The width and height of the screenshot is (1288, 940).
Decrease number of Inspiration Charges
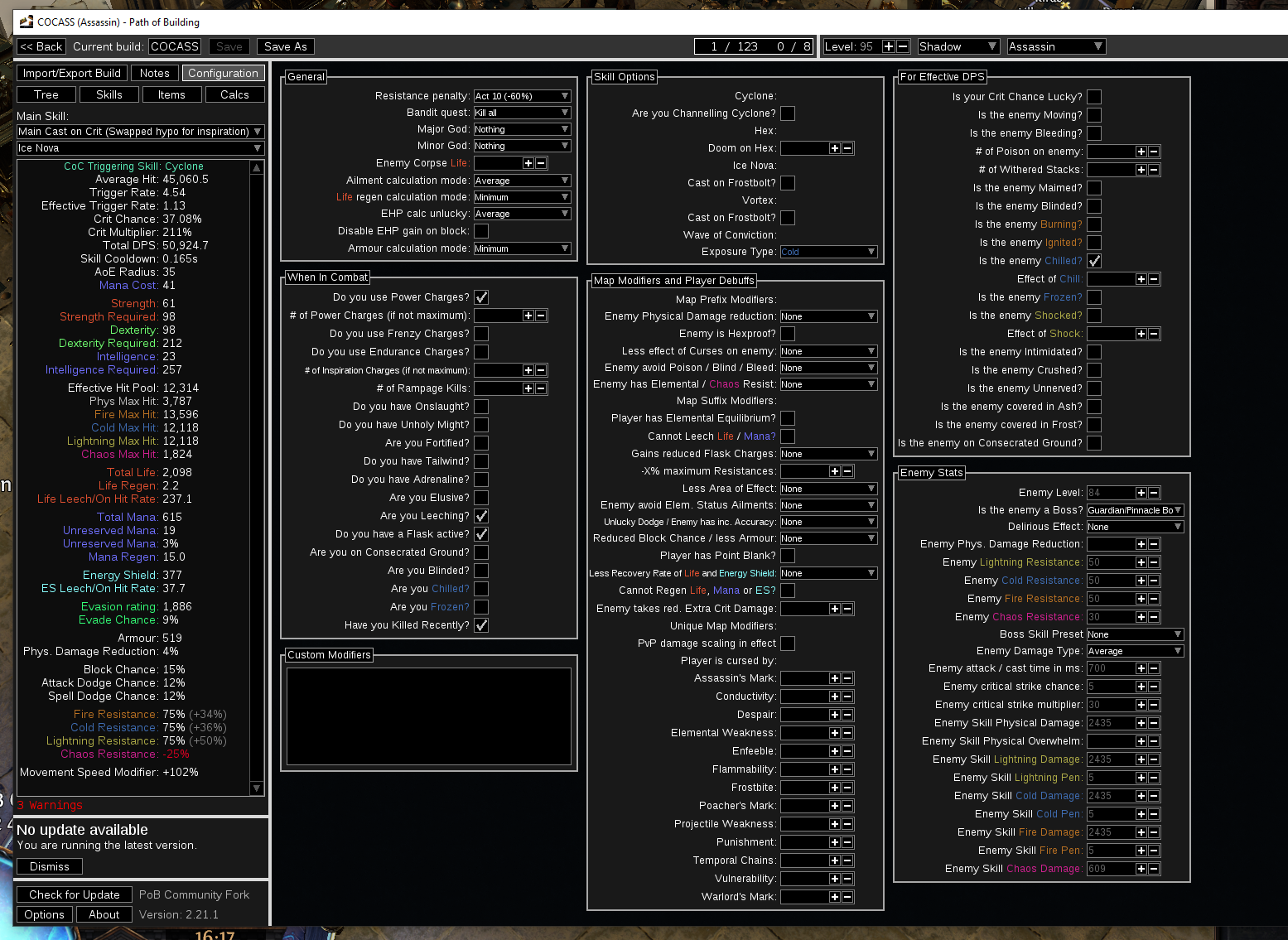(x=541, y=370)
